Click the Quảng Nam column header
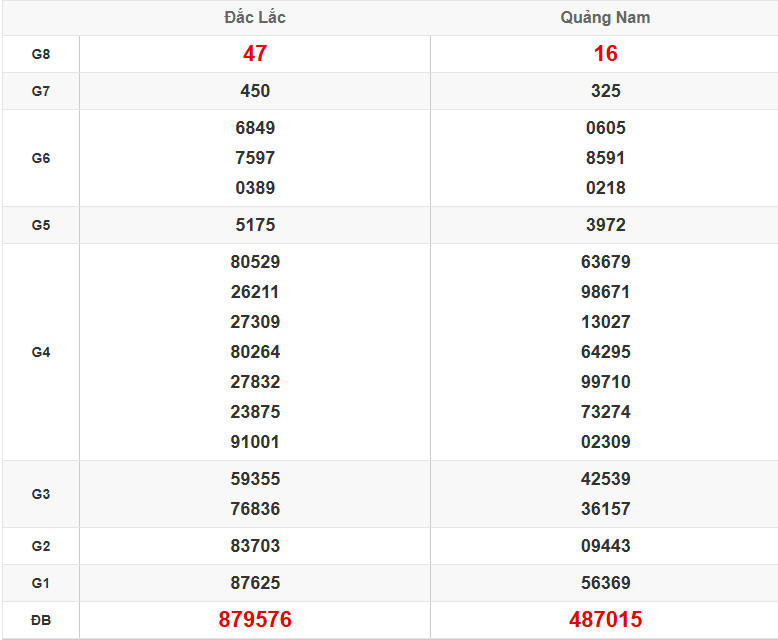The height and width of the screenshot is (640, 778). coord(605,18)
